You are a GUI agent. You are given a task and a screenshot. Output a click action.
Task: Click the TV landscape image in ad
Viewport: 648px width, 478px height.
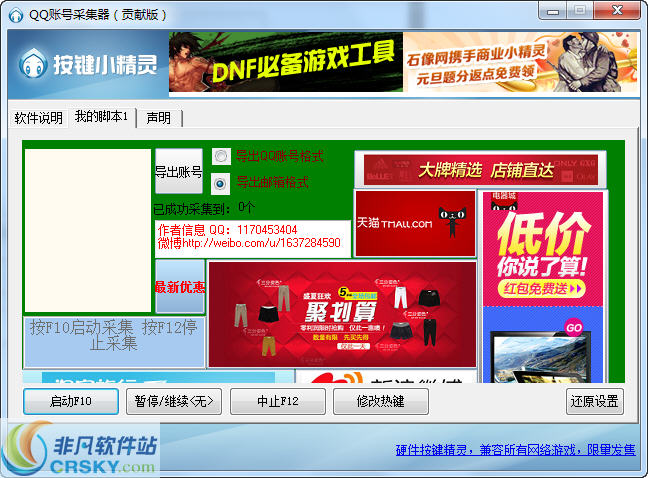[540, 357]
